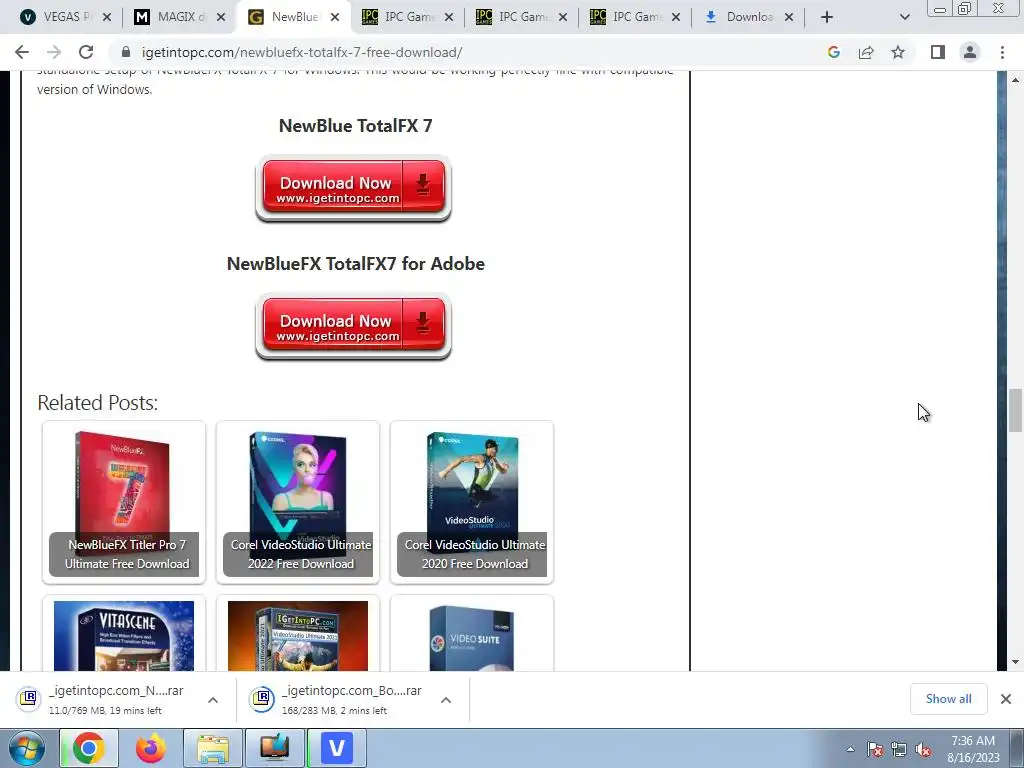Open the taskbar clock and date
The height and width of the screenshot is (768, 1024).
tap(973, 749)
